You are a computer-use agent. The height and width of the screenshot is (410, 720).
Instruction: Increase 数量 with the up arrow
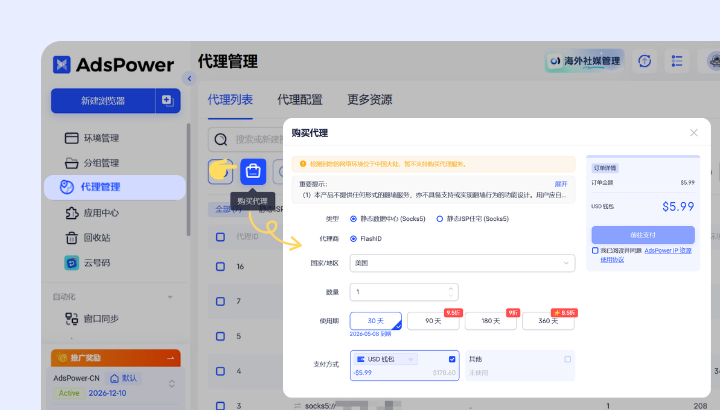(451, 288)
